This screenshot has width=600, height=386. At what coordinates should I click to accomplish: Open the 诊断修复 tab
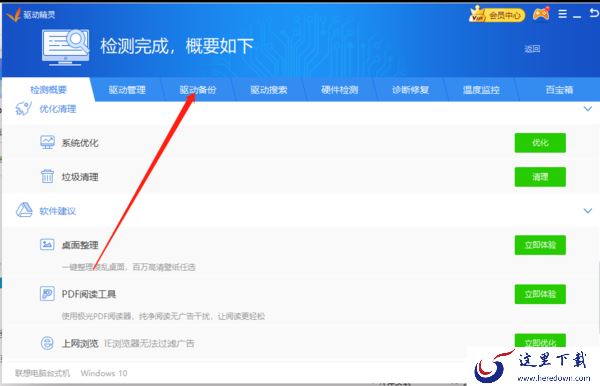pyautogui.click(x=410, y=90)
